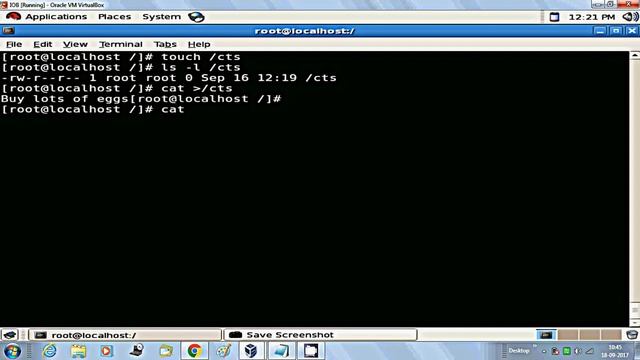This screenshot has width=640, height=360.
Task: Switch to VirtualBox cube icon on taskbar
Action: pyautogui.click(x=251, y=351)
